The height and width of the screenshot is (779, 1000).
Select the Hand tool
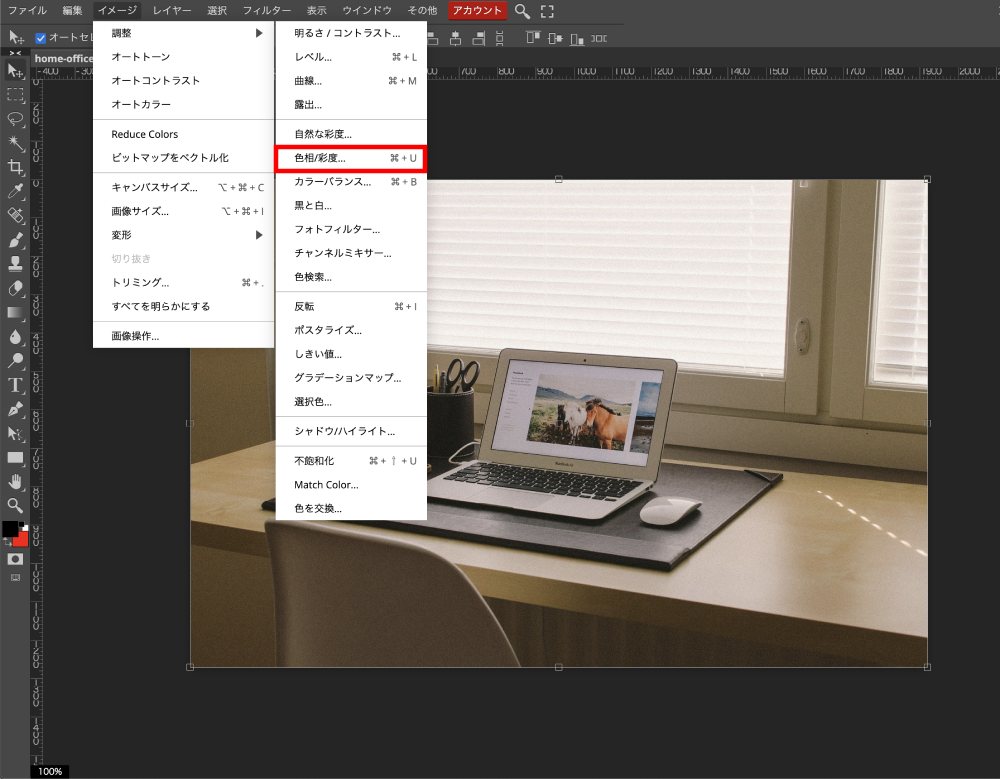tap(15, 482)
